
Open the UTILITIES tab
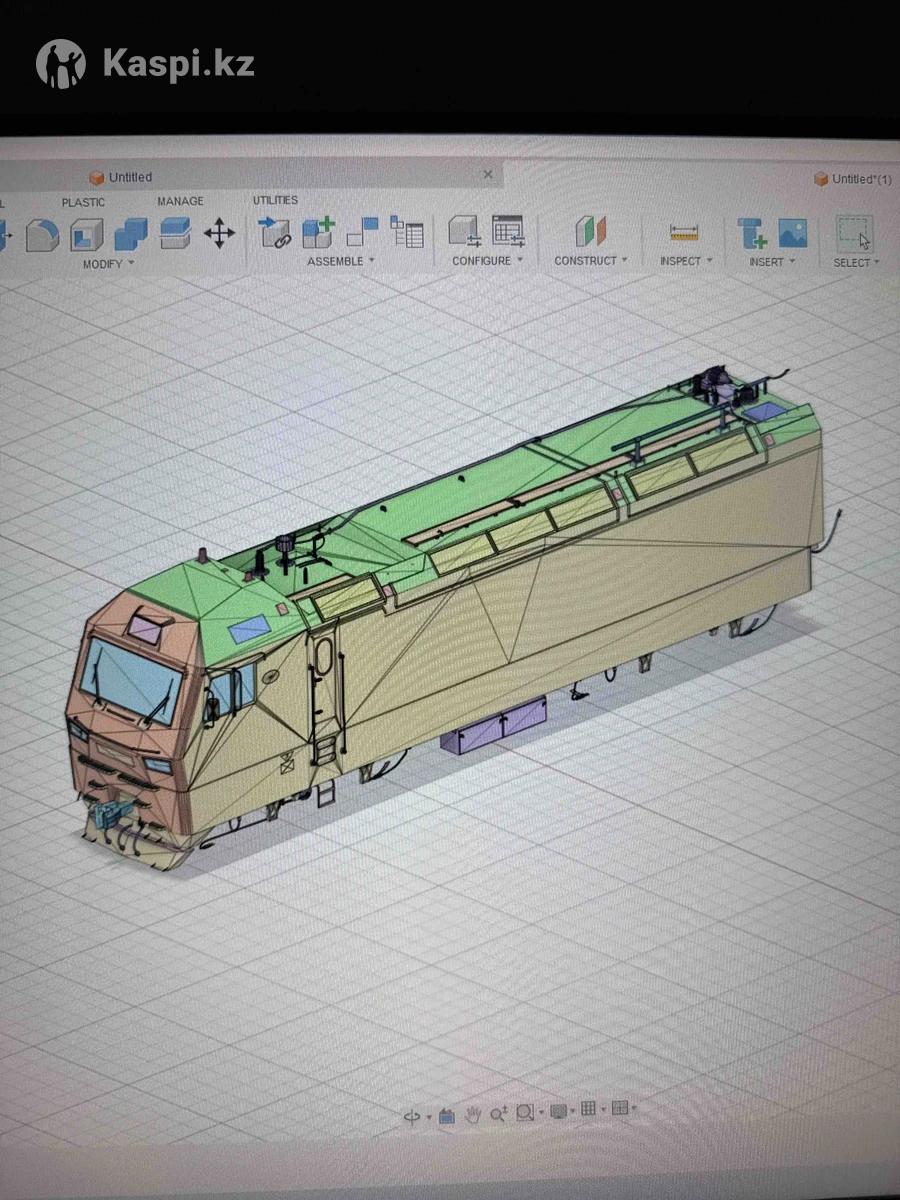click(275, 200)
